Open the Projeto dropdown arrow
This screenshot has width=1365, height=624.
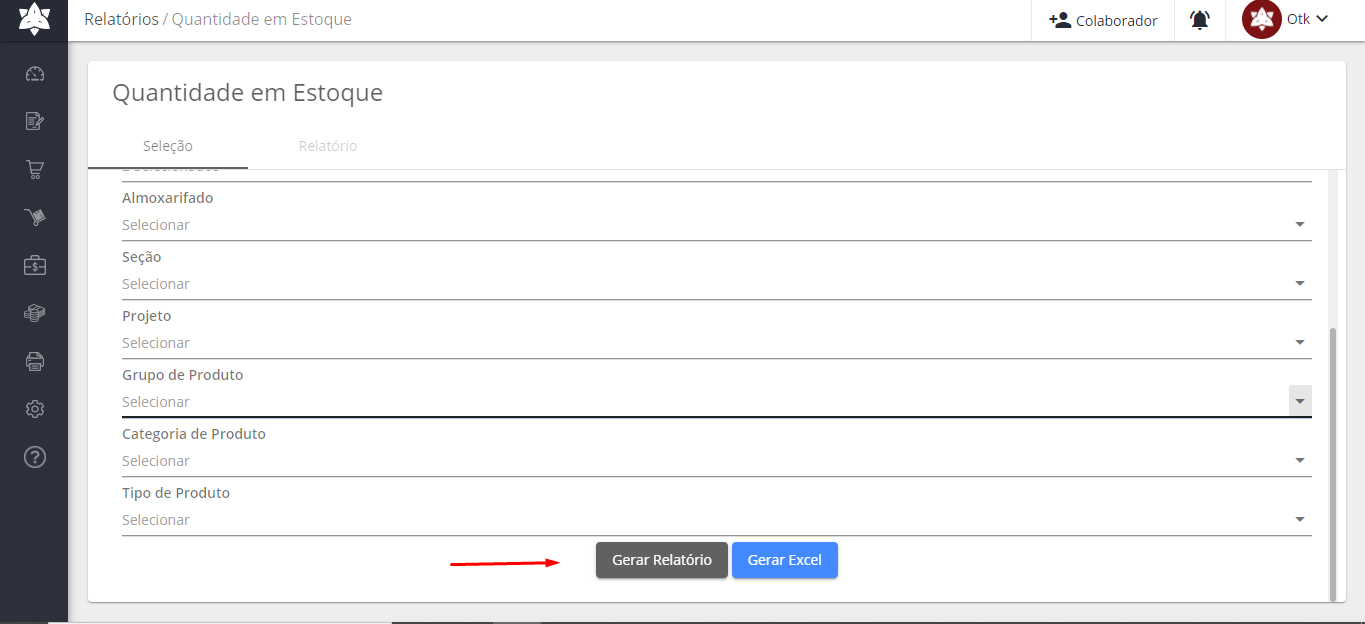coord(1300,343)
